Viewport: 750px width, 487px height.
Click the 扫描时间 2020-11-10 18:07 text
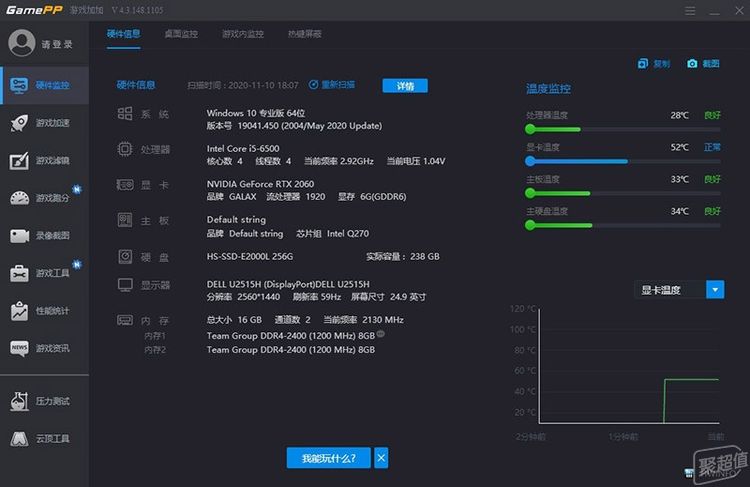(x=243, y=85)
